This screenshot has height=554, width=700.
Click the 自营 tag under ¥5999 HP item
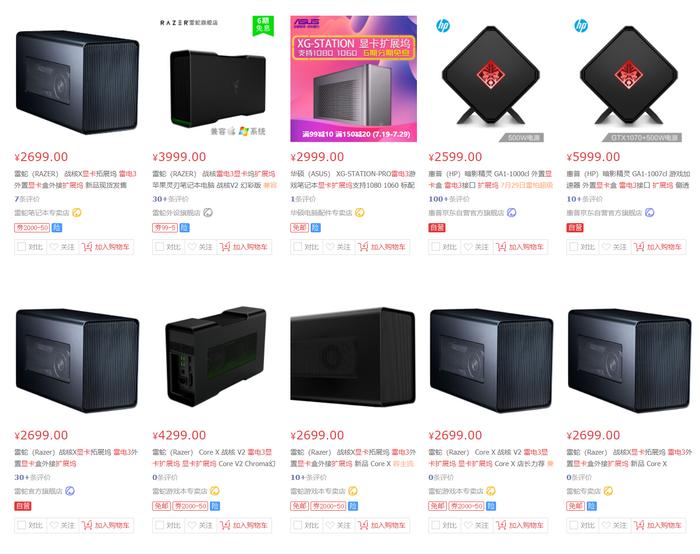point(575,228)
